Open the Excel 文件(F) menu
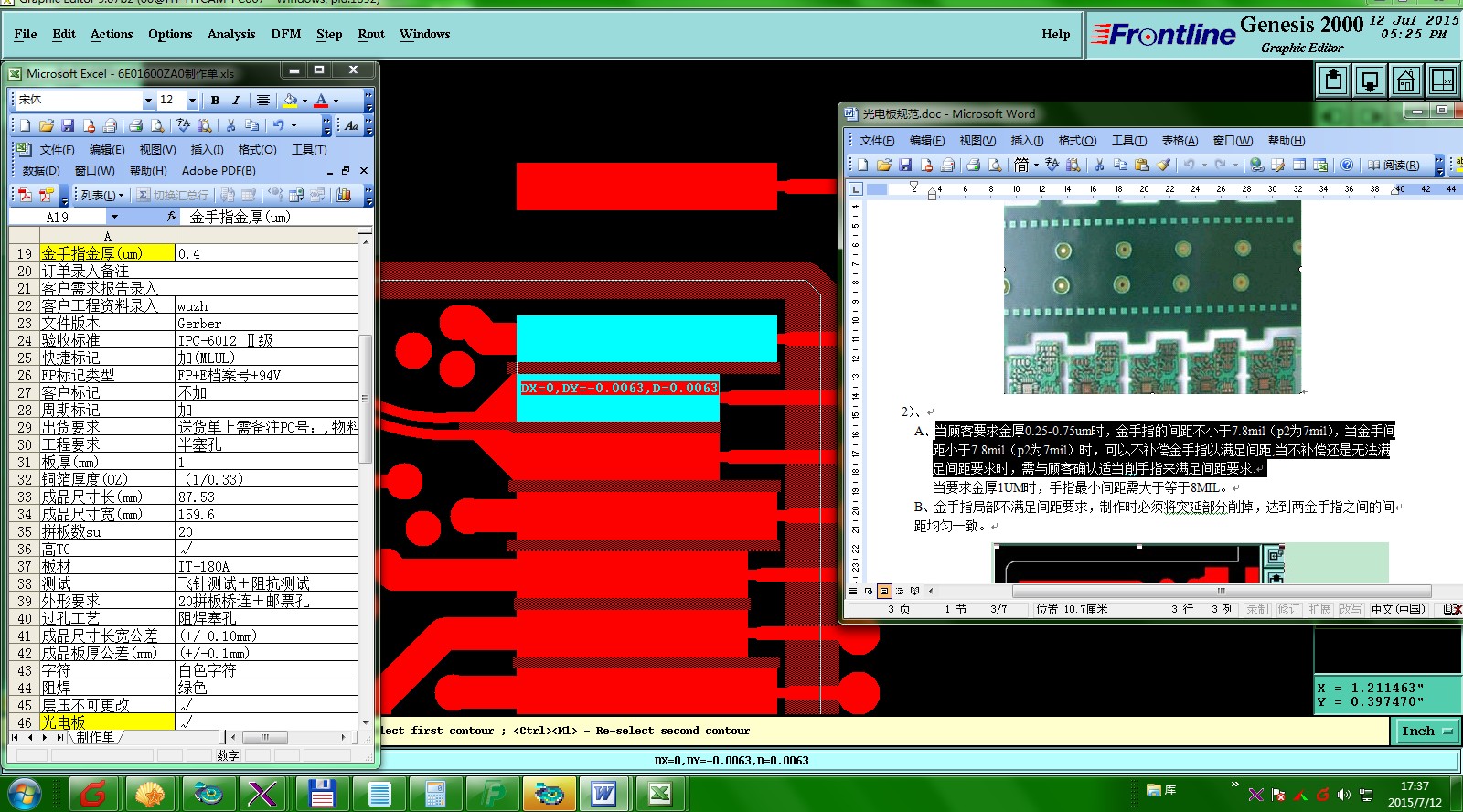The height and width of the screenshot is (812, 1463). coord(56,149)
